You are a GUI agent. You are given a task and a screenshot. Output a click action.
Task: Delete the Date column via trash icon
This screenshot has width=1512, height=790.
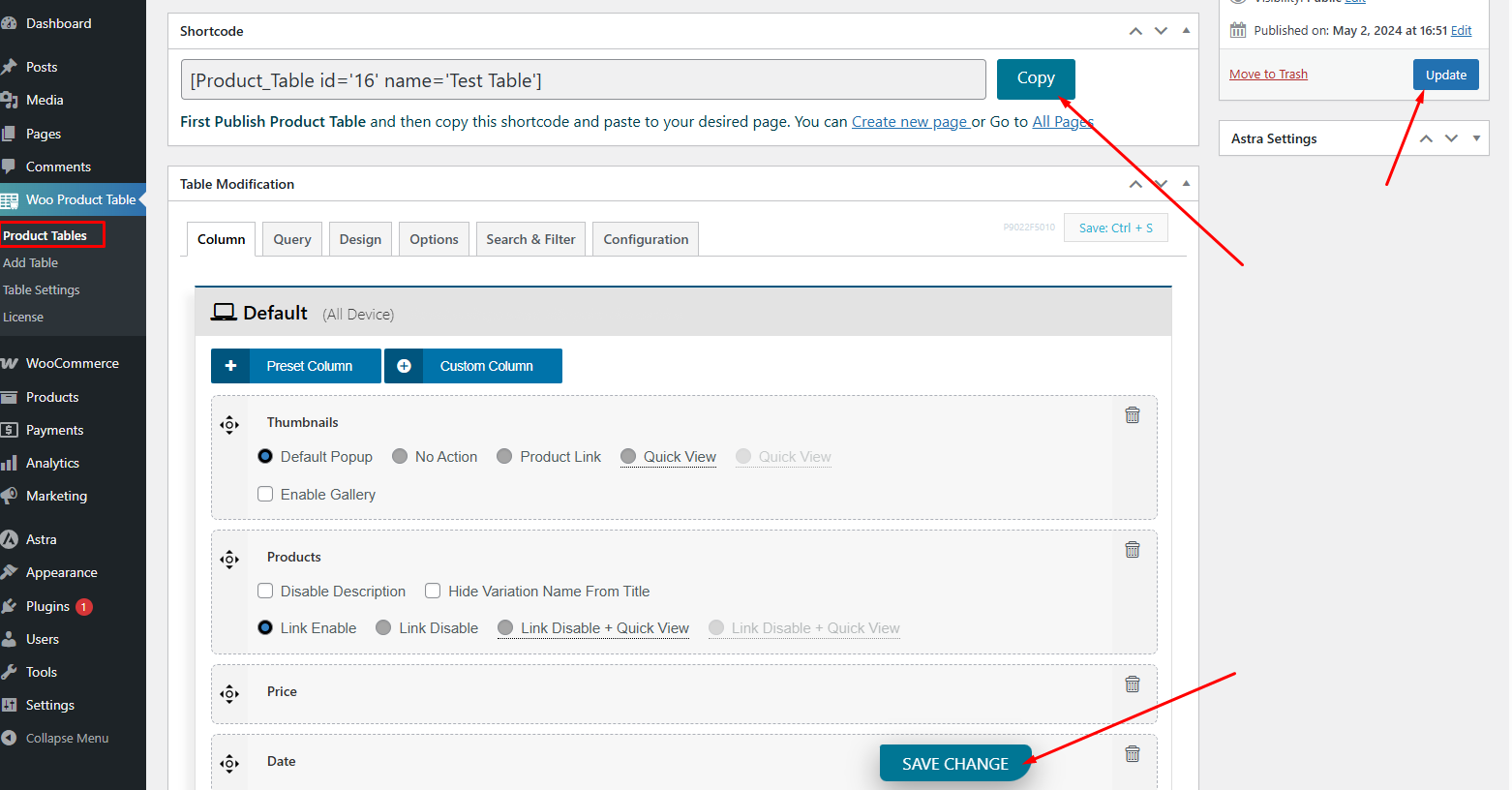1133,754
